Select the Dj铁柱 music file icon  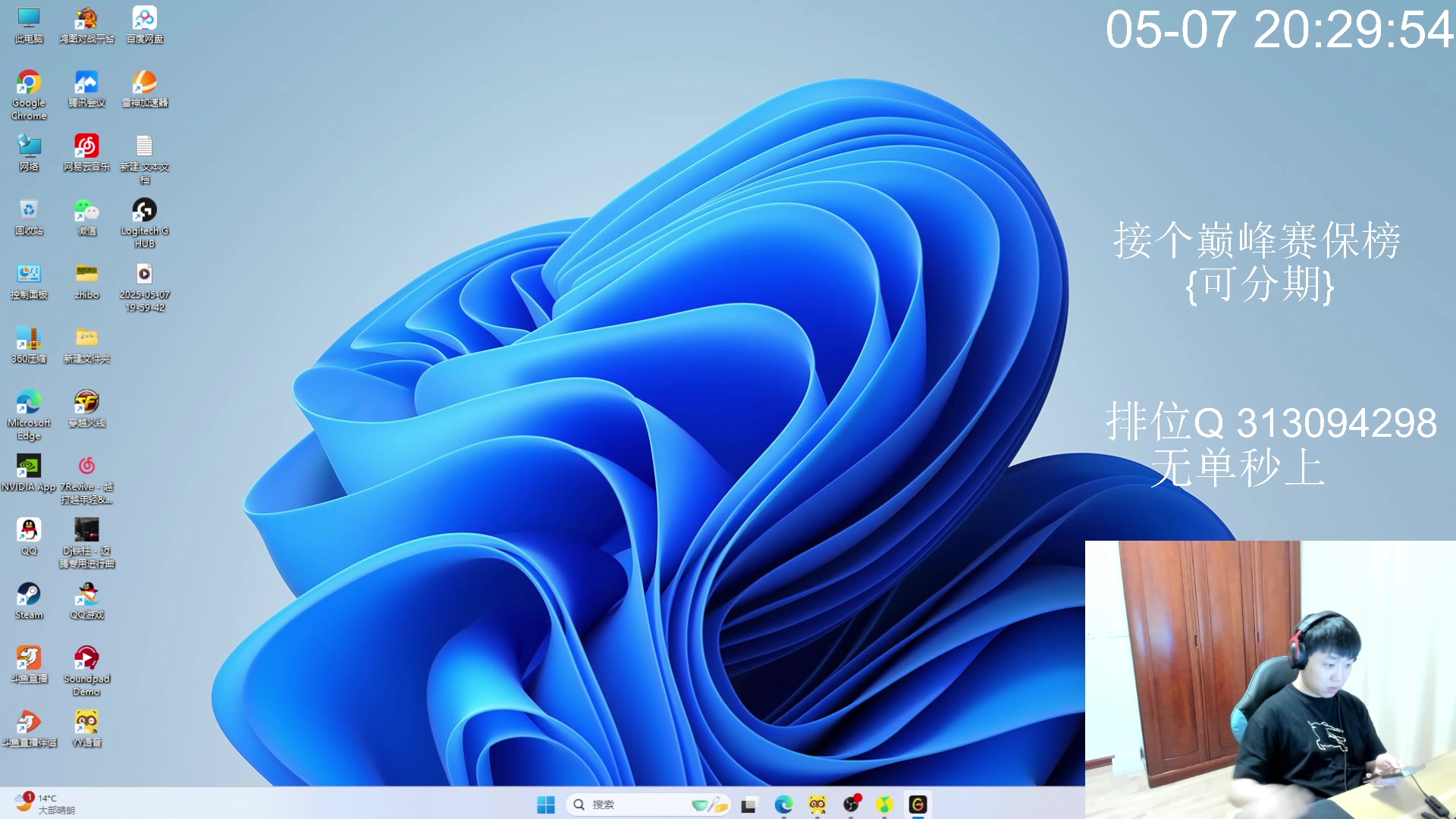[86, 543]
